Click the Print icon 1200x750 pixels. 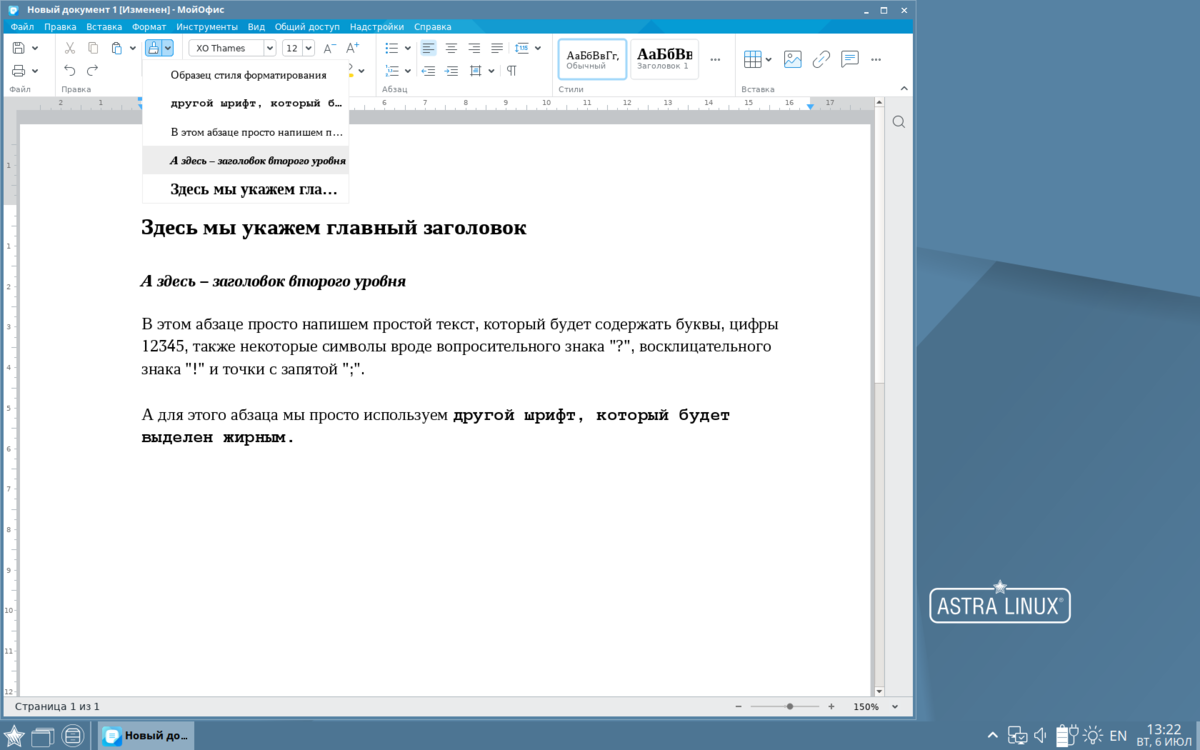pyautogui.click(x=20, y=71)
